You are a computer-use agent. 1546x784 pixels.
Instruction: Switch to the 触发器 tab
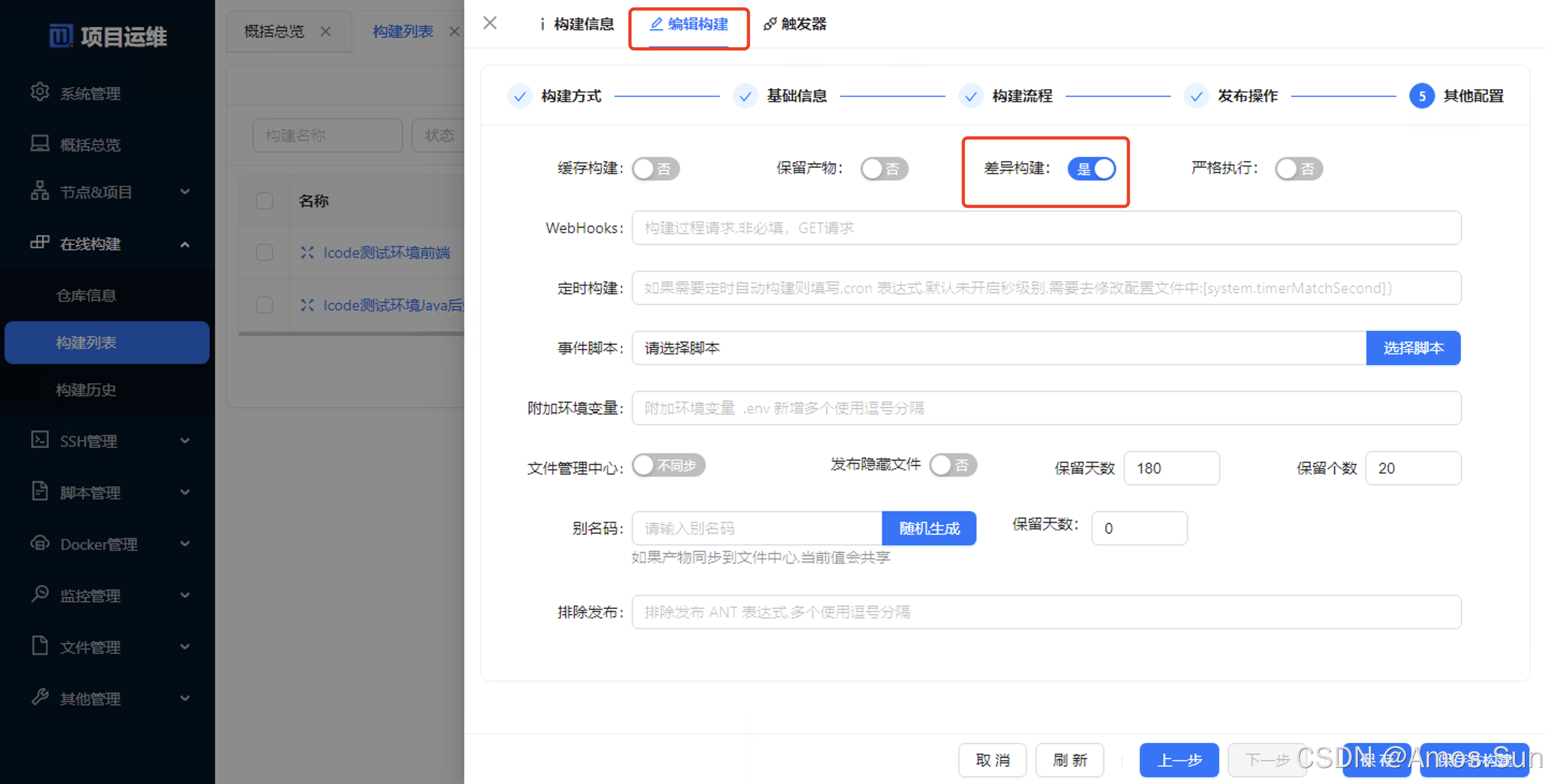[x=795, y=24]
